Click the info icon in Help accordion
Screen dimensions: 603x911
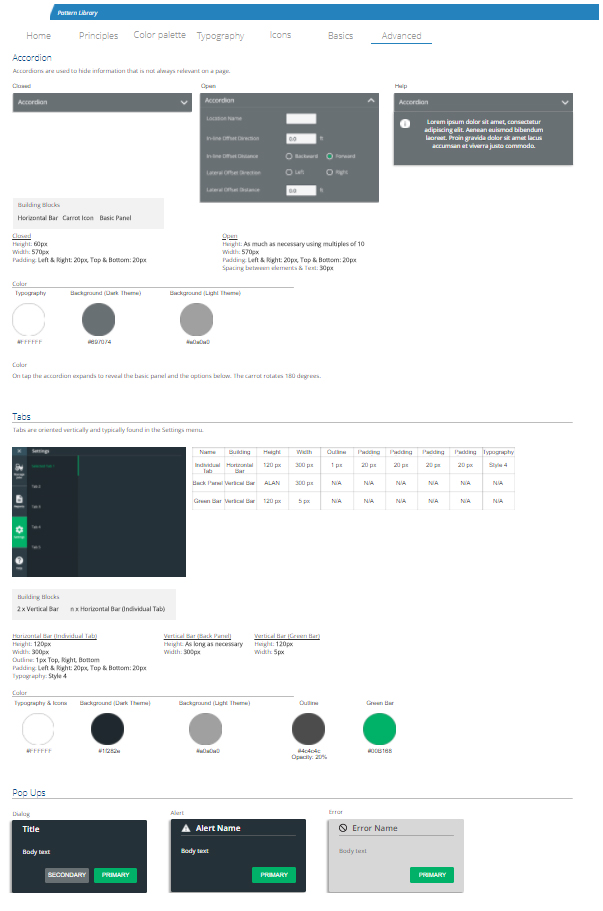coord(405,124)
